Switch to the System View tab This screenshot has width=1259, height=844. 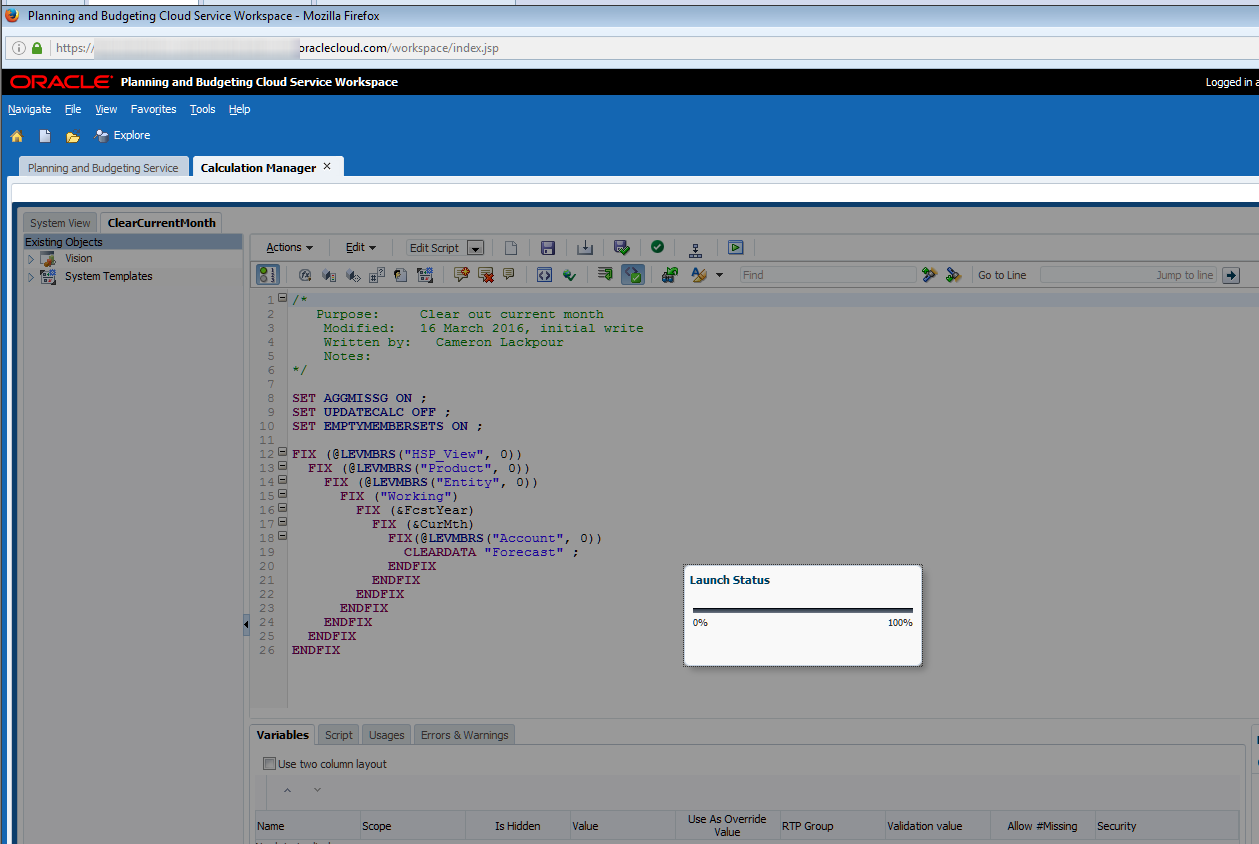coord(60,223)
